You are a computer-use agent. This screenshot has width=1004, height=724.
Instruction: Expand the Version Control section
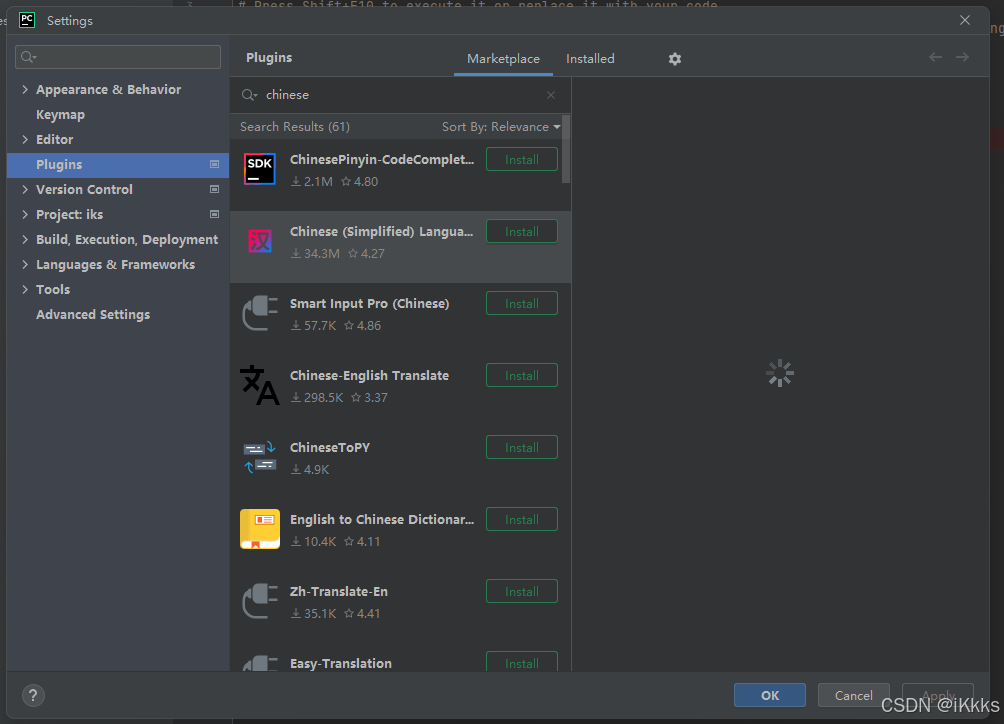click(25, 189)
